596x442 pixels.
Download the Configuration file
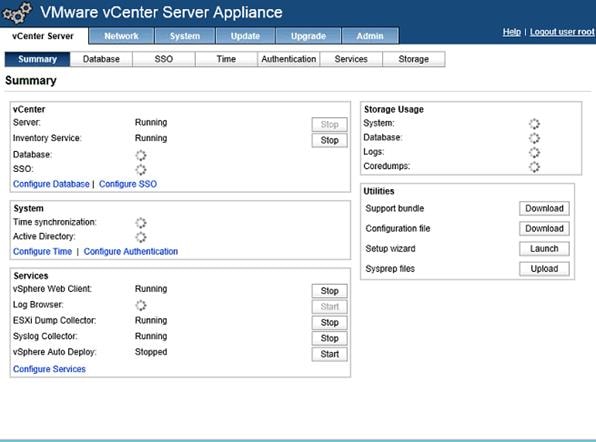544,228
